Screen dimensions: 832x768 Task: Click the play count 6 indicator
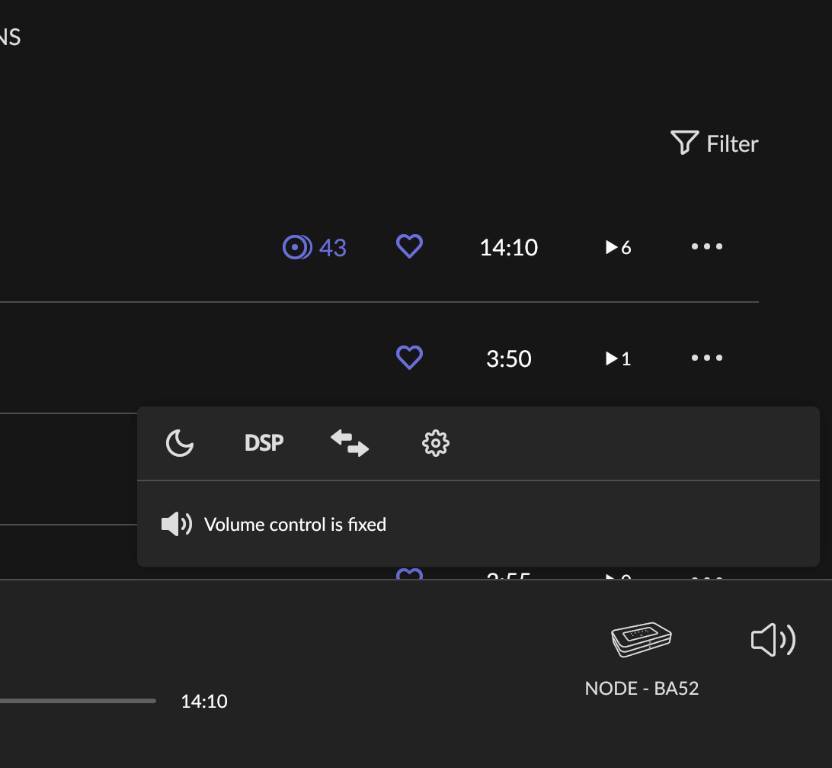click(618, 247)
